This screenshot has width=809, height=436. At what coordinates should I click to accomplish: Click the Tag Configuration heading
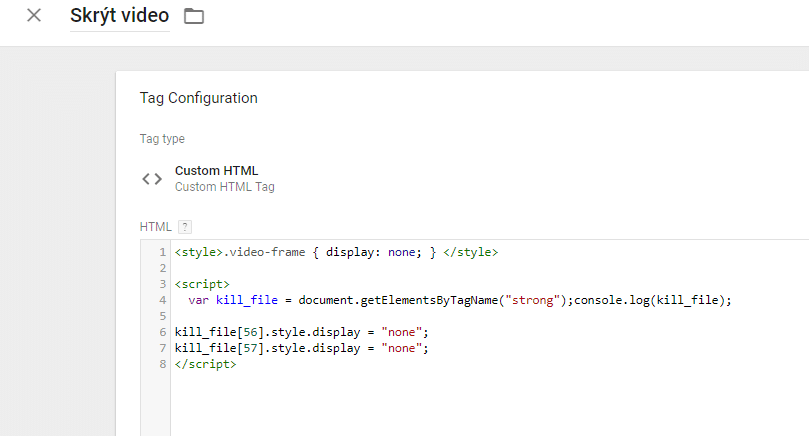coord(199,98)
